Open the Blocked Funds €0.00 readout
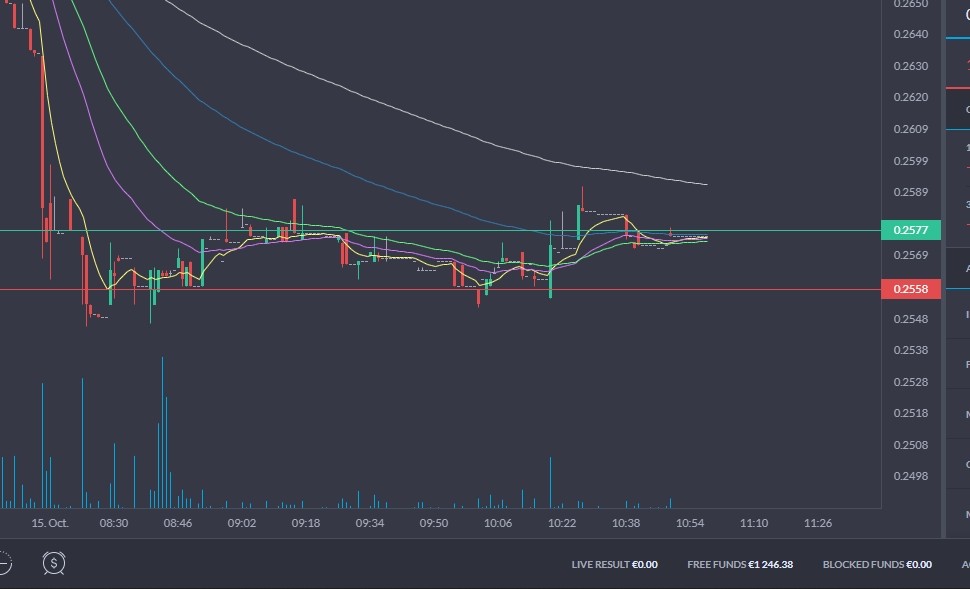This screenshot has width=970, height=589. pos(876,565)
